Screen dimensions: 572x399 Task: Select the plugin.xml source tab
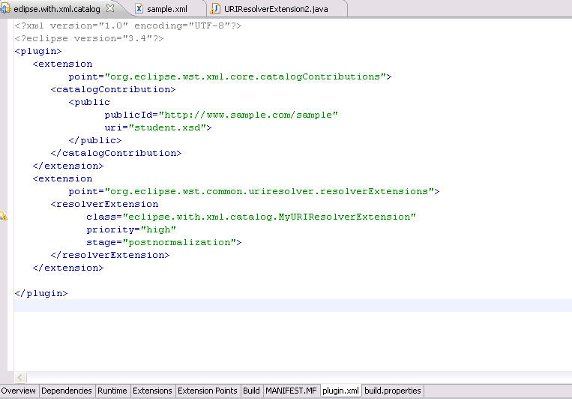(x=340, y=391)
